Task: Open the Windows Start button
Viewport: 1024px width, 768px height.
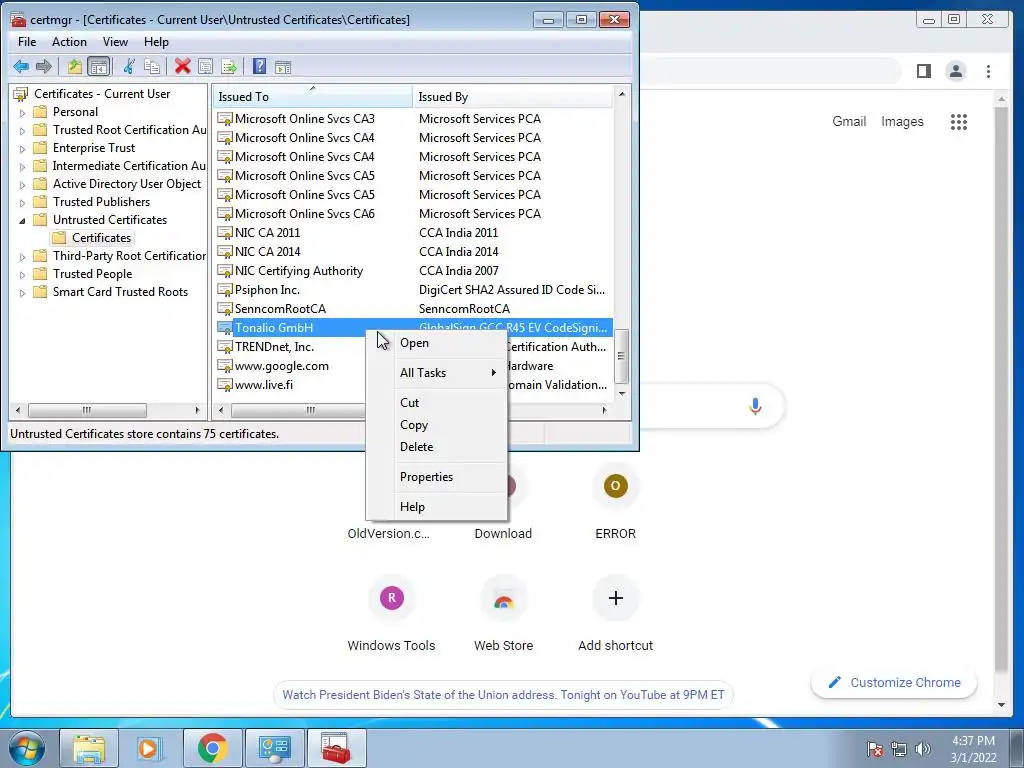Action: pos(26,748)
